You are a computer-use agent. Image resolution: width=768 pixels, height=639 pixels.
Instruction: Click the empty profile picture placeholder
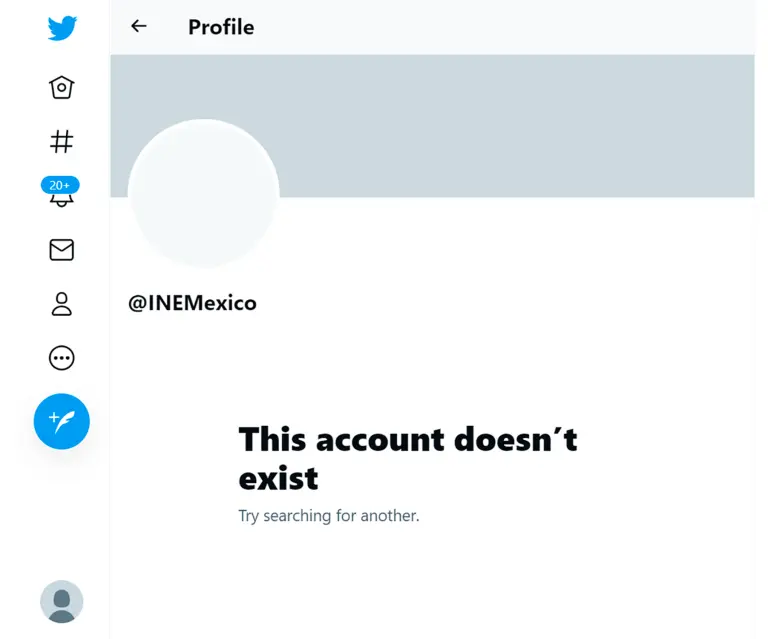click(203, 193)
